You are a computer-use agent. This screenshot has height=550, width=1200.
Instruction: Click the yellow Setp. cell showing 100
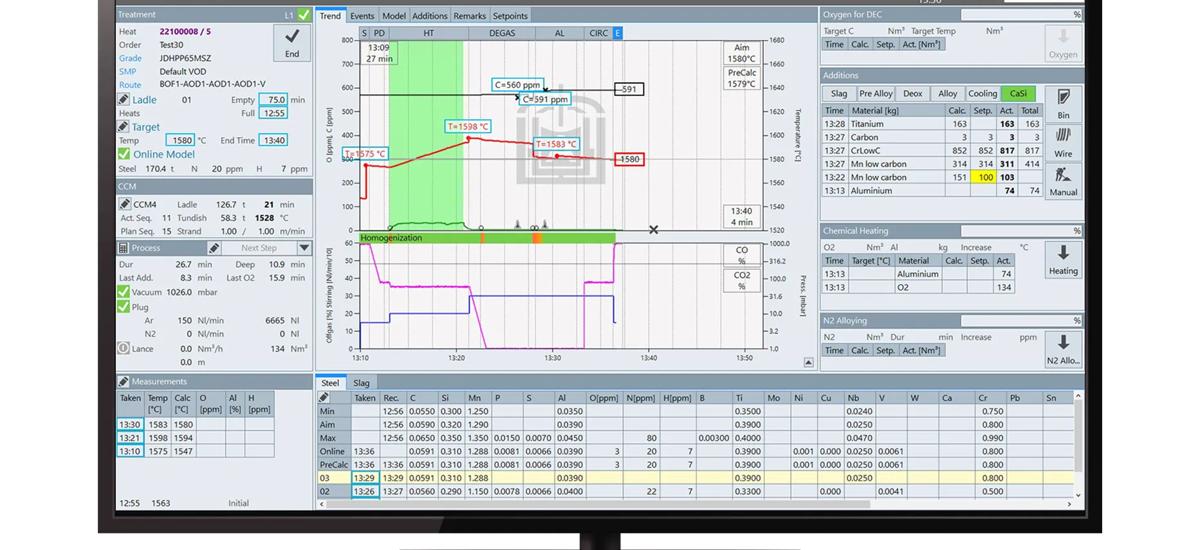tap(983, 177)
